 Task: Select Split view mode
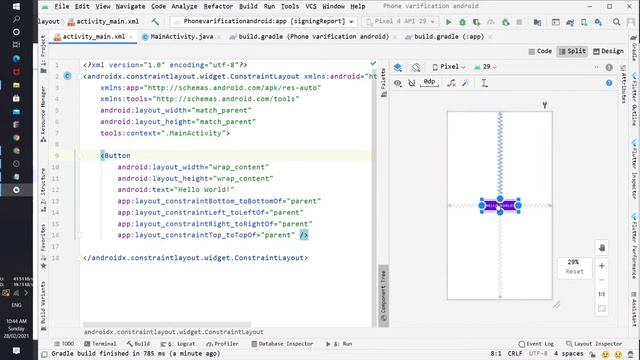(572, 51)
